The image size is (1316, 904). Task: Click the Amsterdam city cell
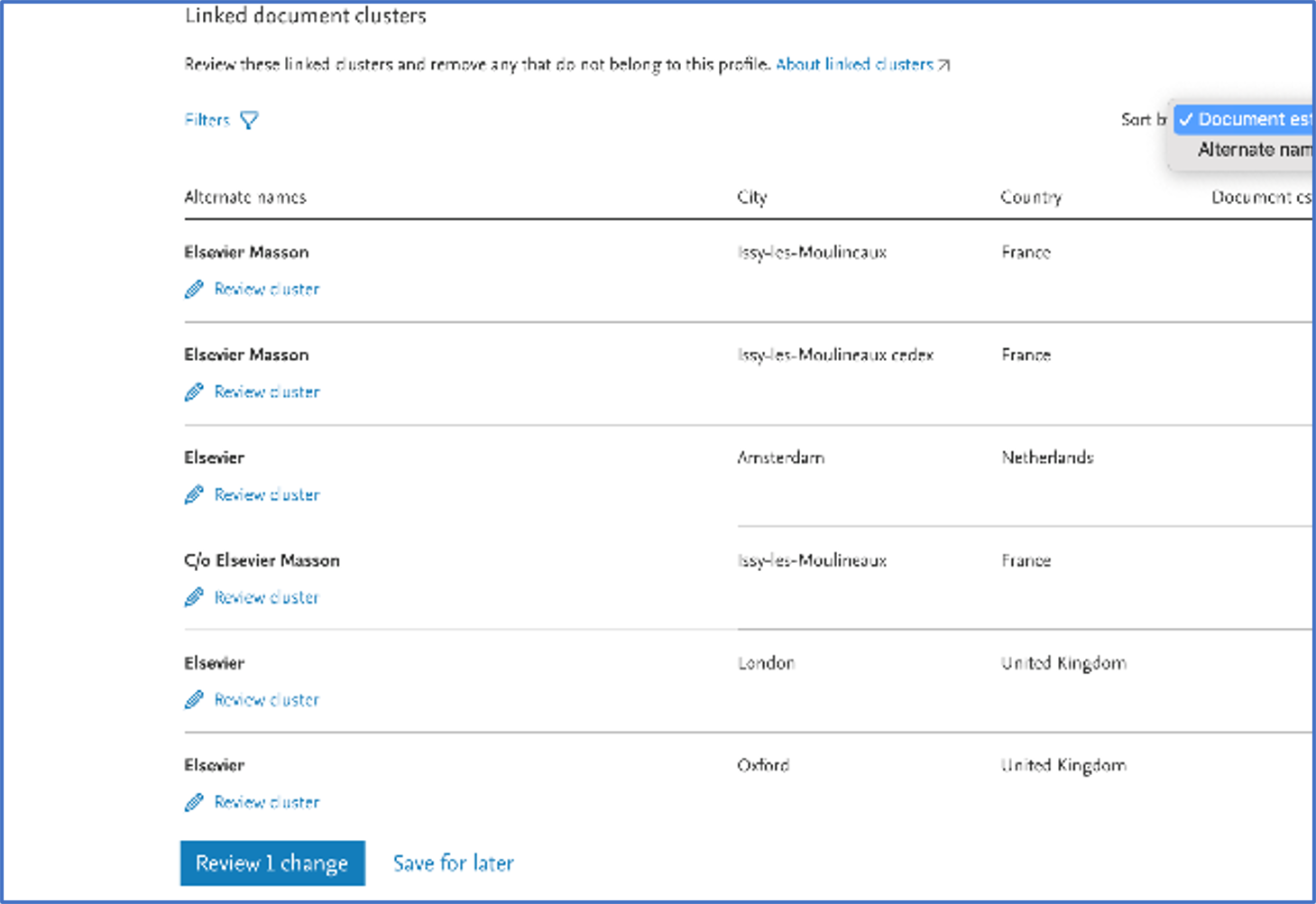pyautogui.click(x=781, y=457)
